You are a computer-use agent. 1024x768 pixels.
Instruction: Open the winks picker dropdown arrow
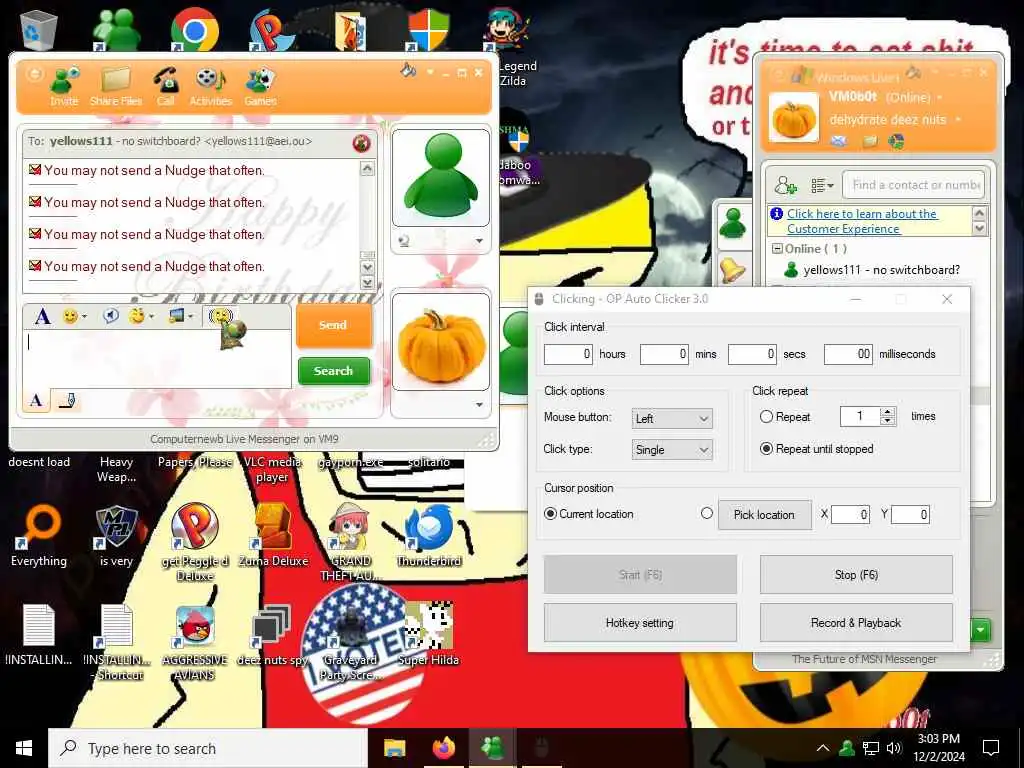tap(152, 317)
